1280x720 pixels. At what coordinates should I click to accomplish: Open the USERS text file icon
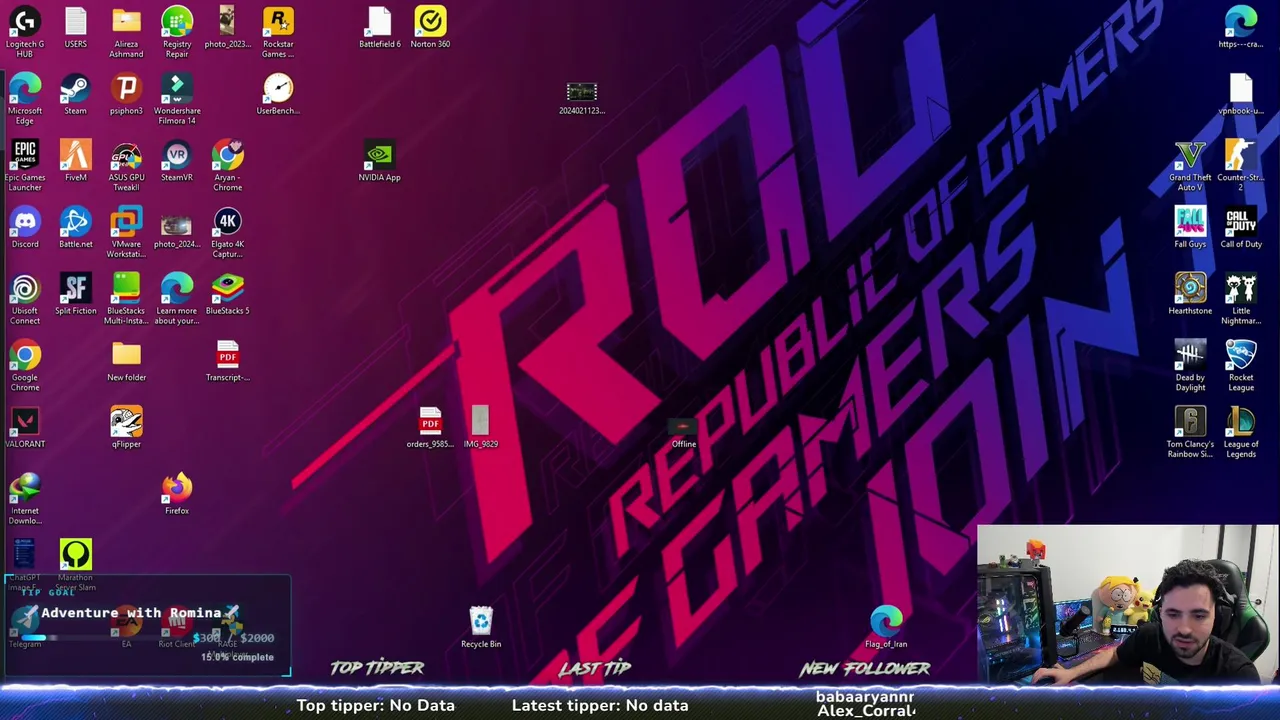click(x=75, y=27)
